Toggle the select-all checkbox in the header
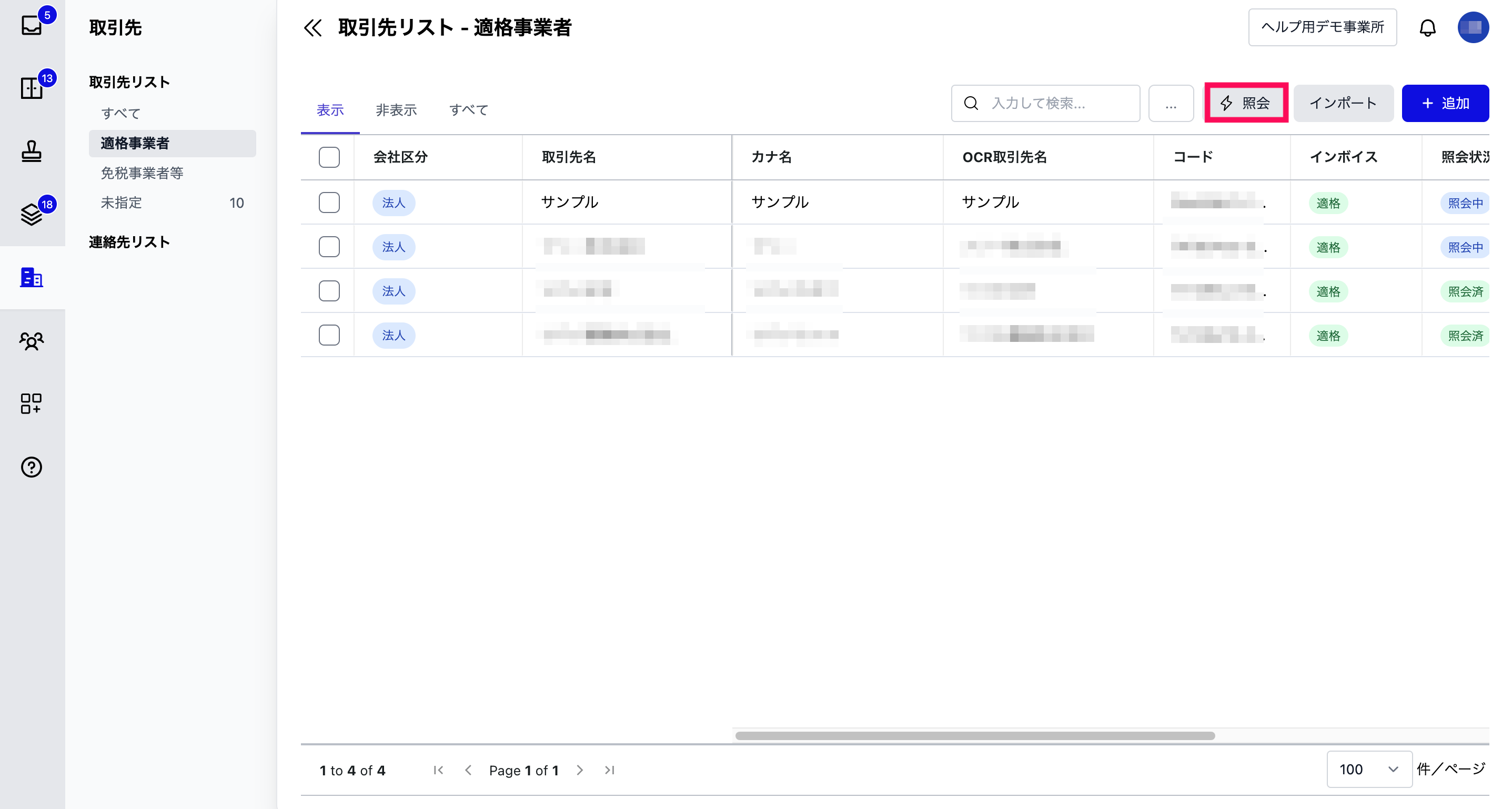1512x809 pixels. tap(329, 157)
